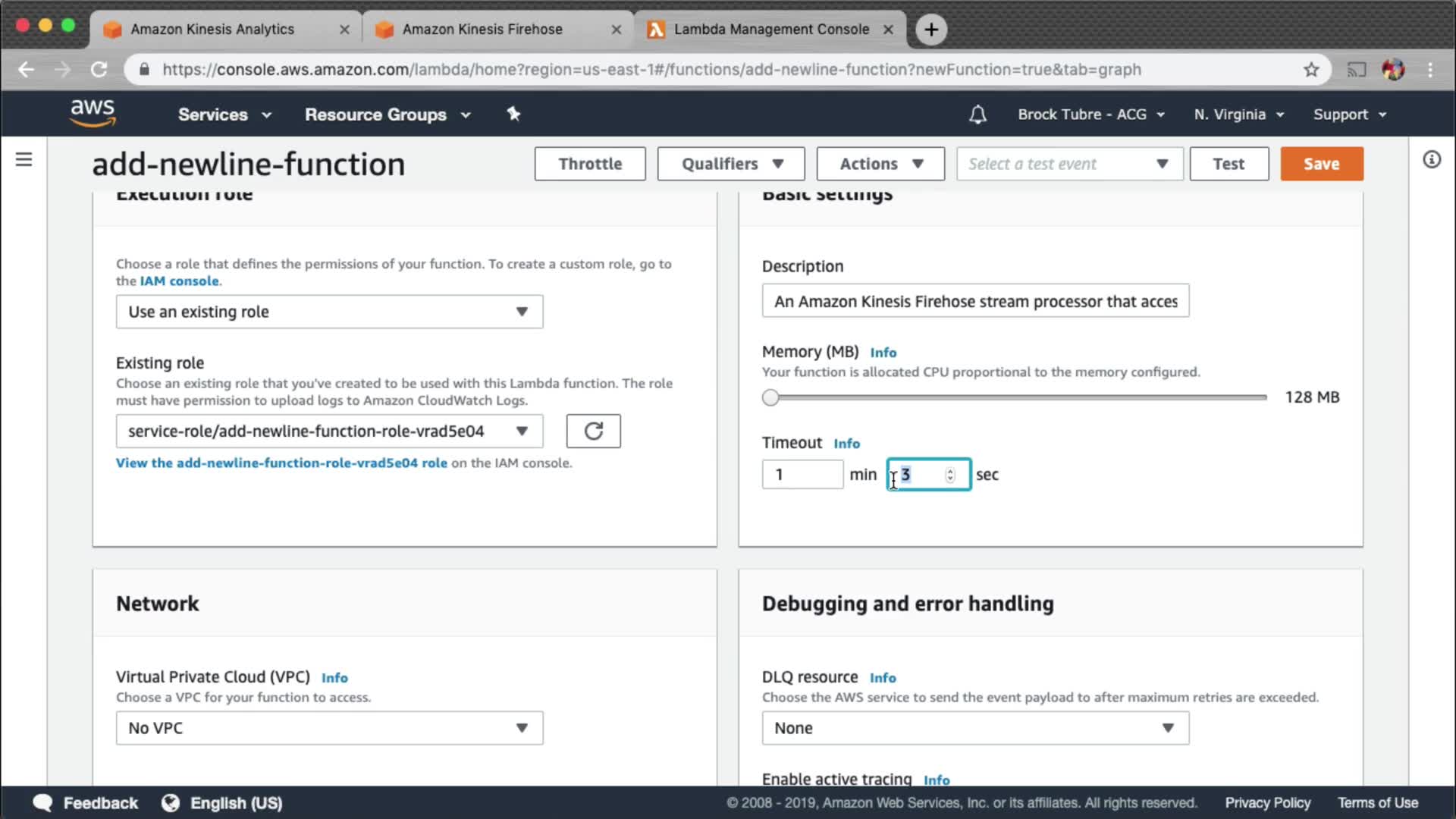The image size is (1456, 819).
Task: Open the Services menu
Action: [x=224, y=115]
